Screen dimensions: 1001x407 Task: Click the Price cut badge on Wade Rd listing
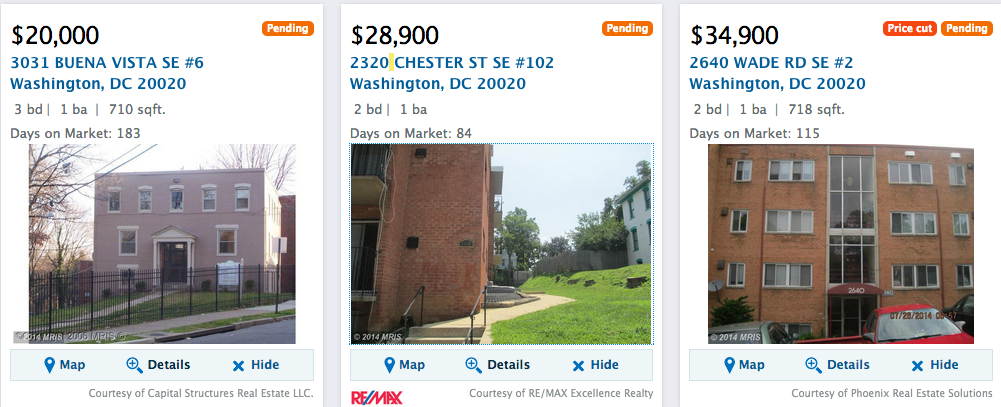click(910, 29)
